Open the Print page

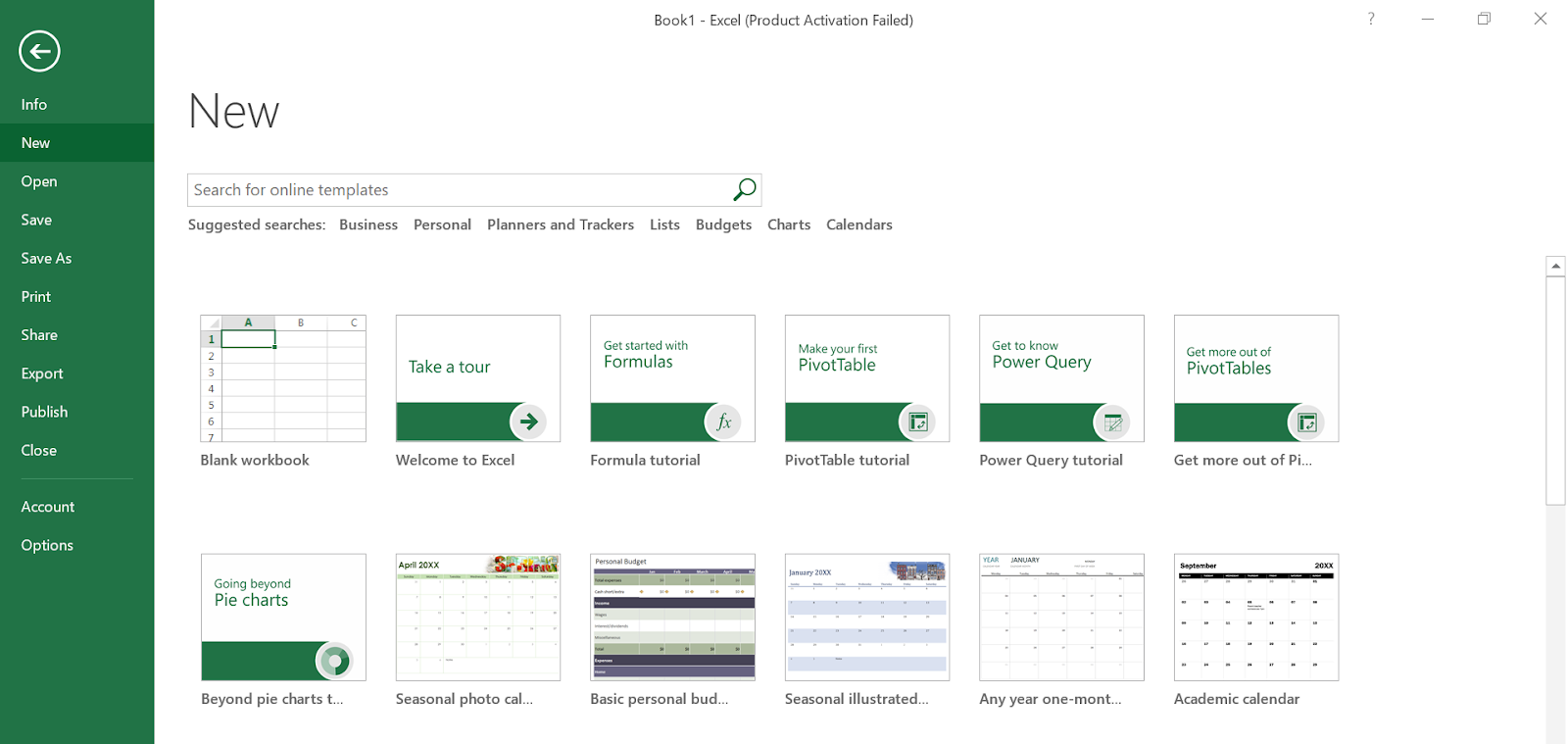[76, 296]
